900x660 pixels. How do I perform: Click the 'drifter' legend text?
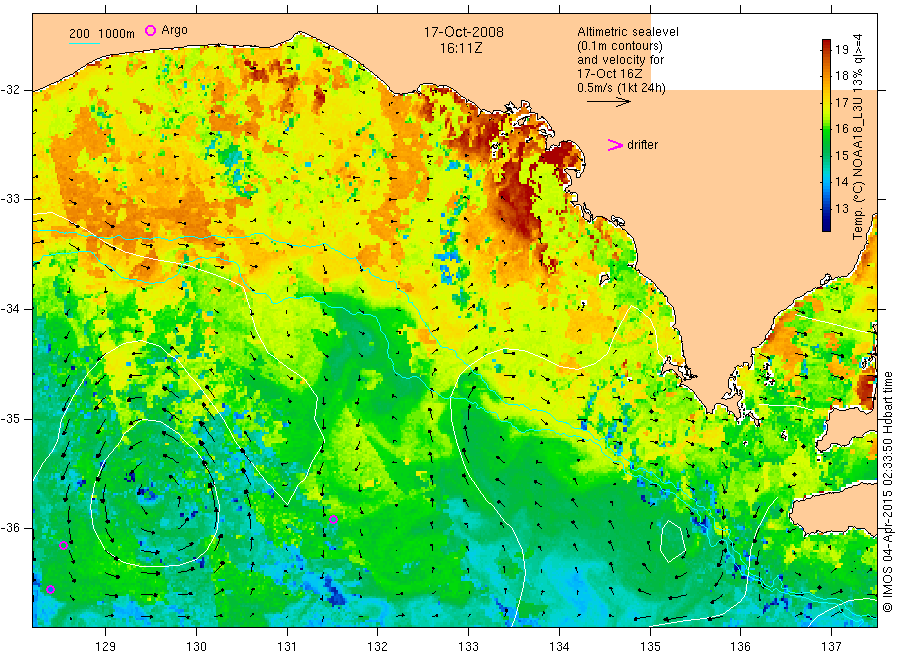coord(642,145)
